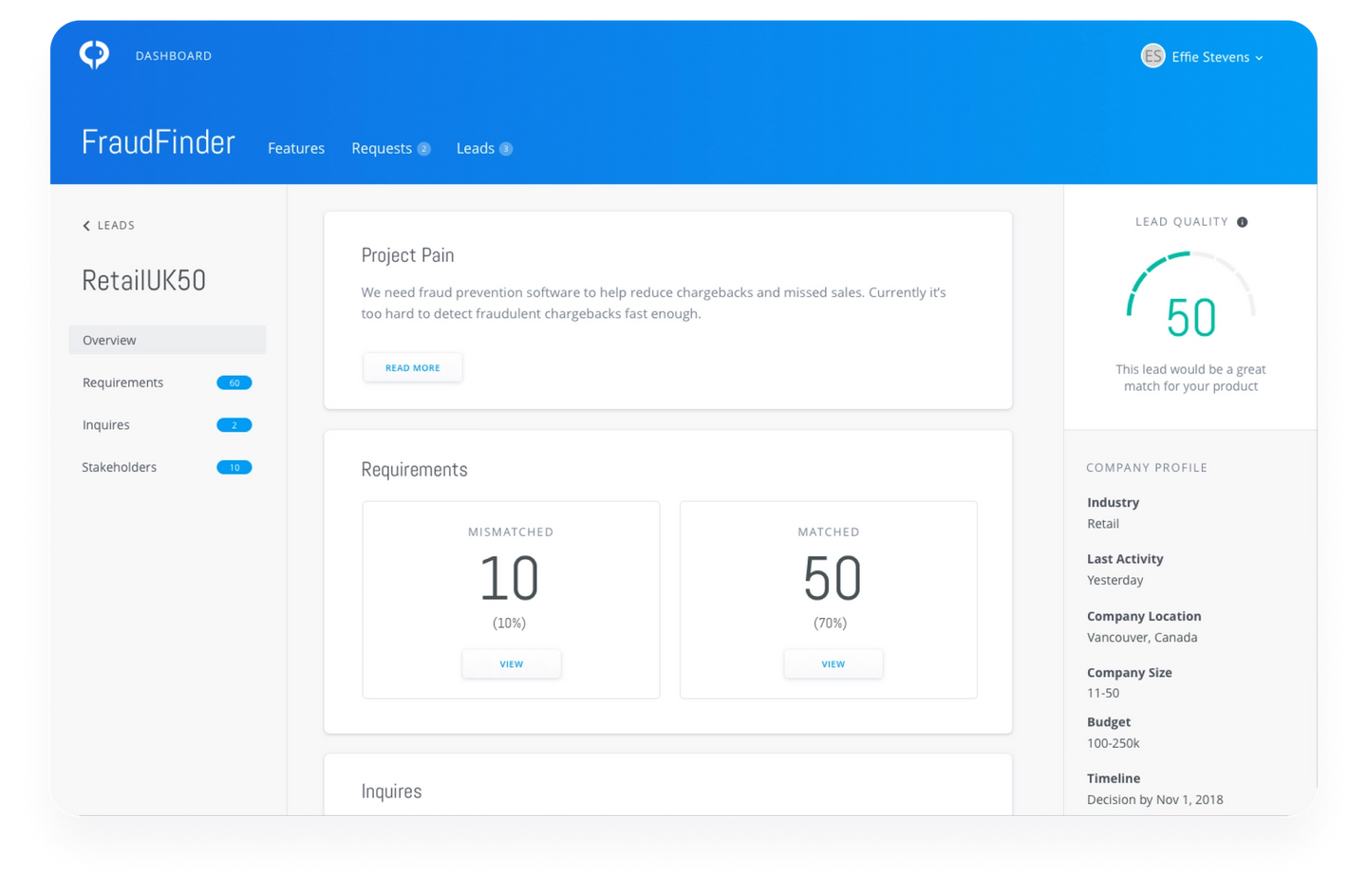The image size is (1367, 896).
Task: Select Stakeholders in the sidebar
Action: pos(119,467)
